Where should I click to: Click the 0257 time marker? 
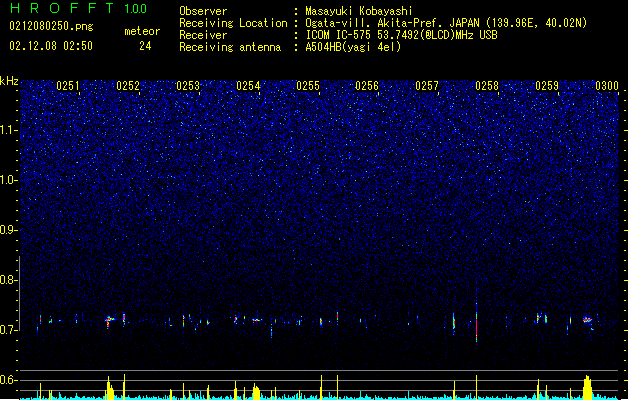tap(427, 86)
